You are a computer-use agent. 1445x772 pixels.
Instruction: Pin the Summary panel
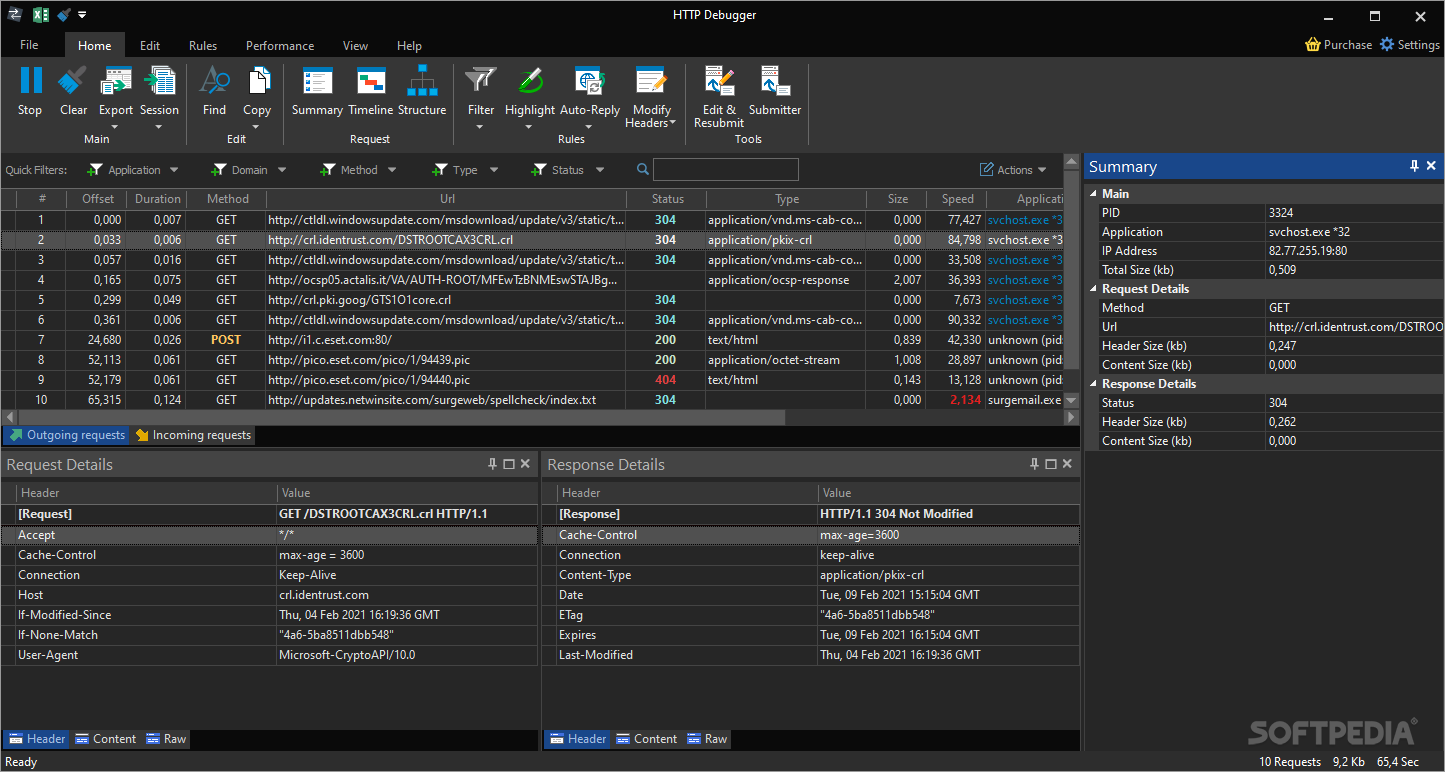[x=1415, y=166]
